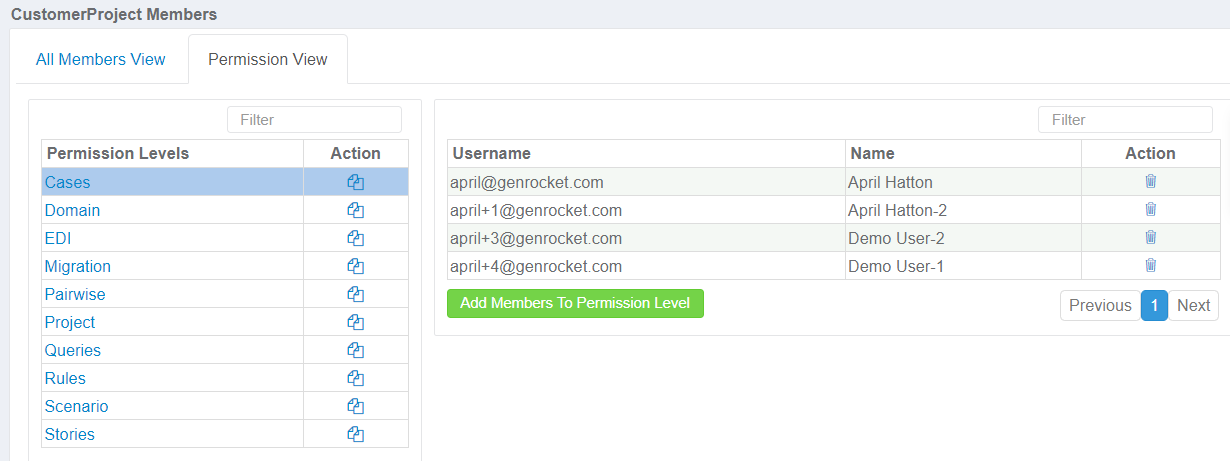Open the Scenario permission level

[x=76, y=406]
